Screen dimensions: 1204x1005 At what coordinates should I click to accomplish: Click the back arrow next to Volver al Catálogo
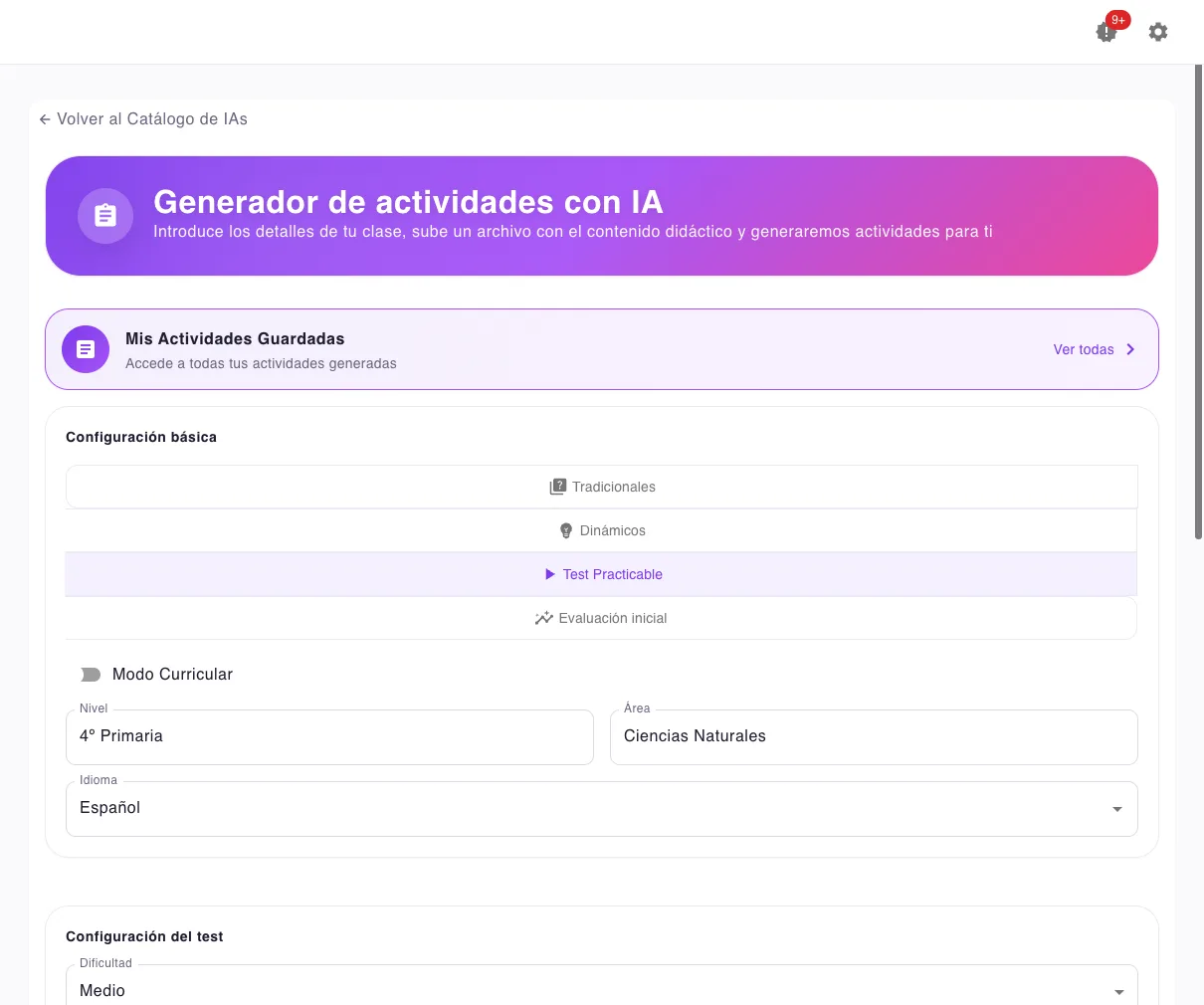click(x=45, y=119)
